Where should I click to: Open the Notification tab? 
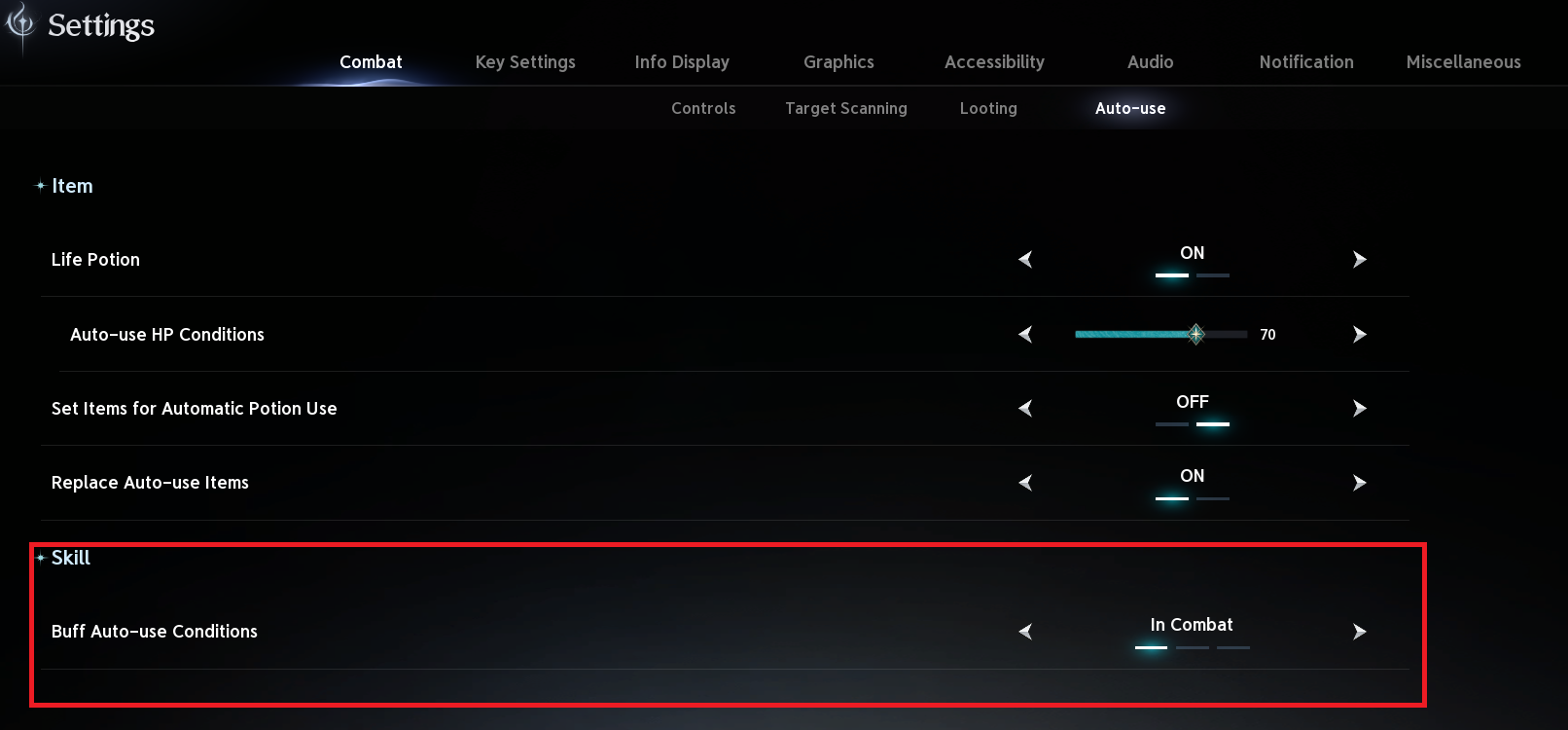[x=1306, y=62]
